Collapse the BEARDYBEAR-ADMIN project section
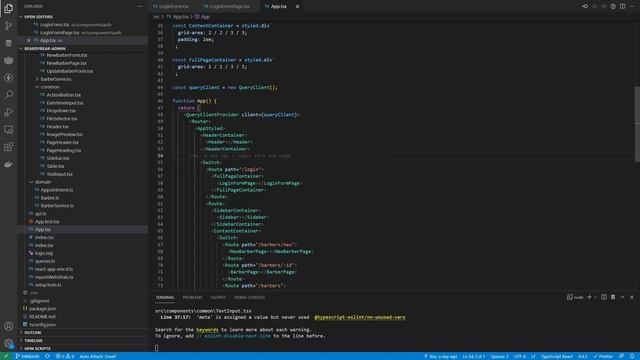Viewport: 640px width, 360px height. tap(44, 49)
